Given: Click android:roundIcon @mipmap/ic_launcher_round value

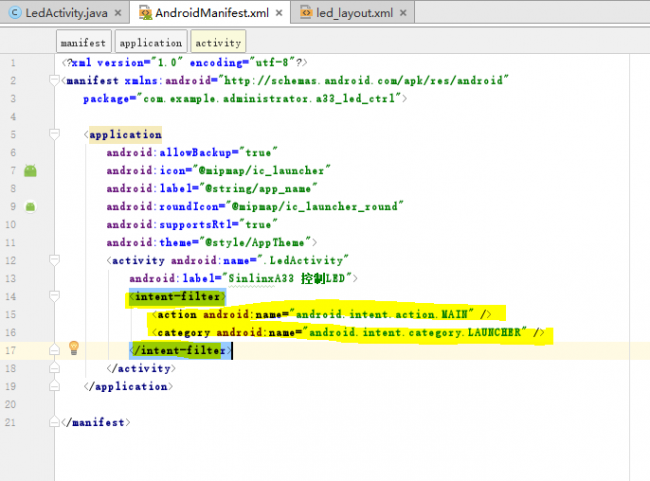Looking at the screenshot, I should pyautogui.click(x=315, y=206).
